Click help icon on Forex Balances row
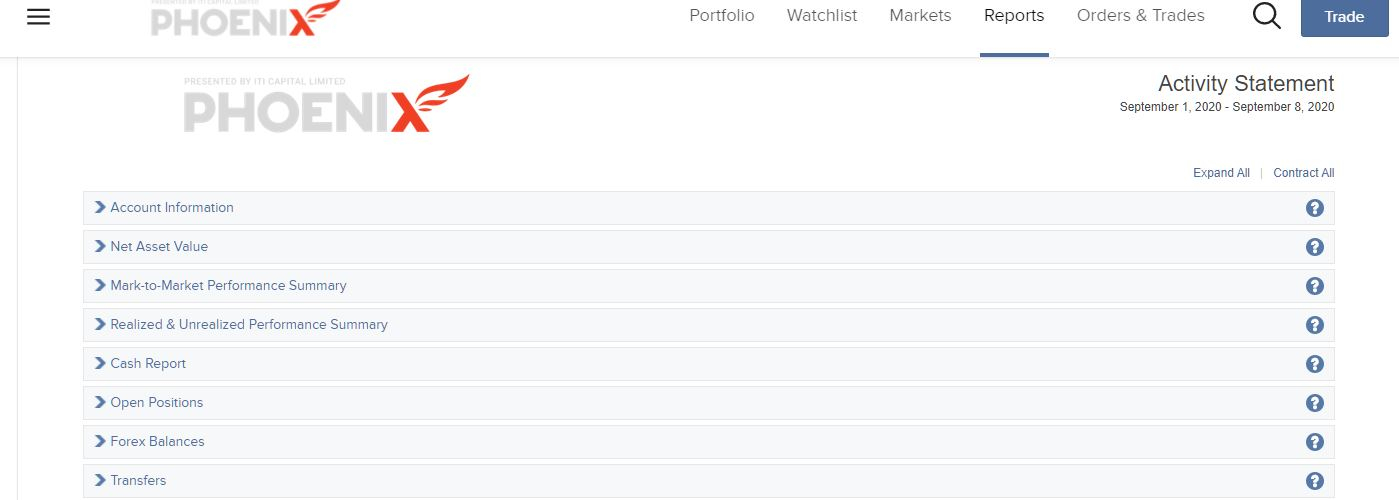Image resolution: width=1399 pixels, height=500 pixels. point(1315,442)
